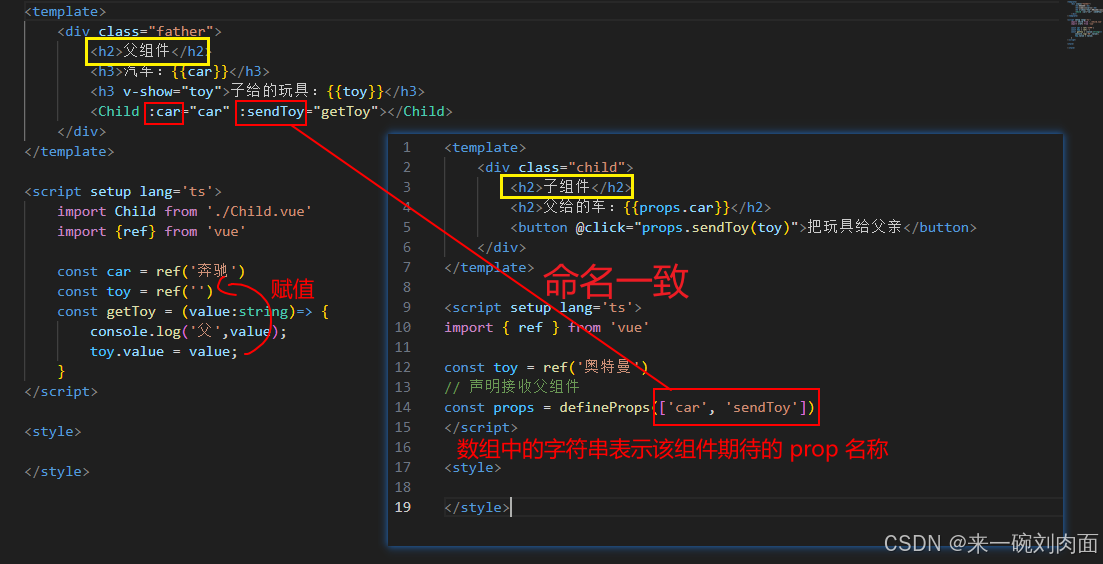This screenshot has width=1103, height=564.
Task: Click line number 9 in the Child editor gutter
Action: click(x=406, y=307)
